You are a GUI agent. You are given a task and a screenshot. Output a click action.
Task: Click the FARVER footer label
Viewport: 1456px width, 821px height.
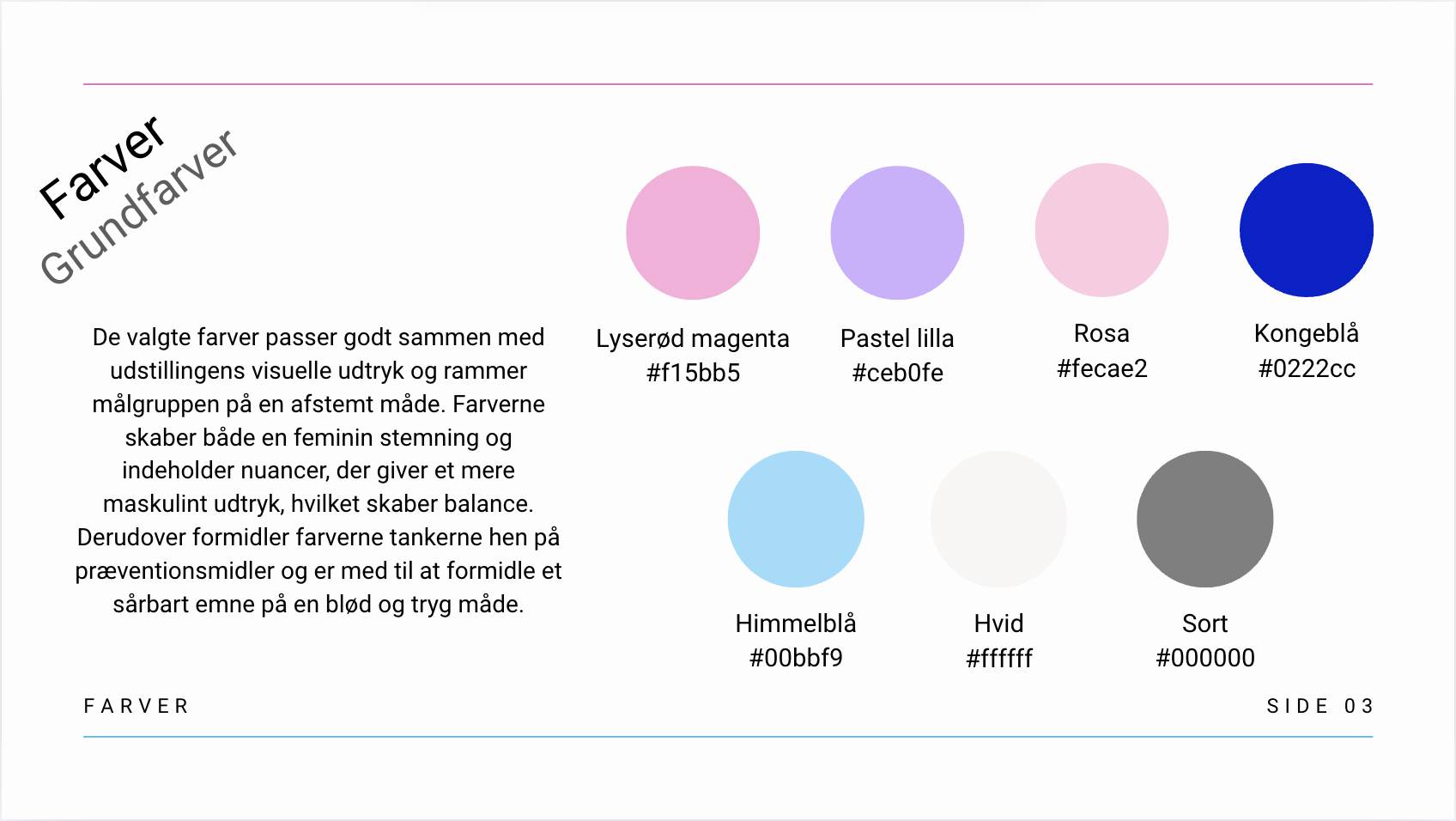[136, 706]
